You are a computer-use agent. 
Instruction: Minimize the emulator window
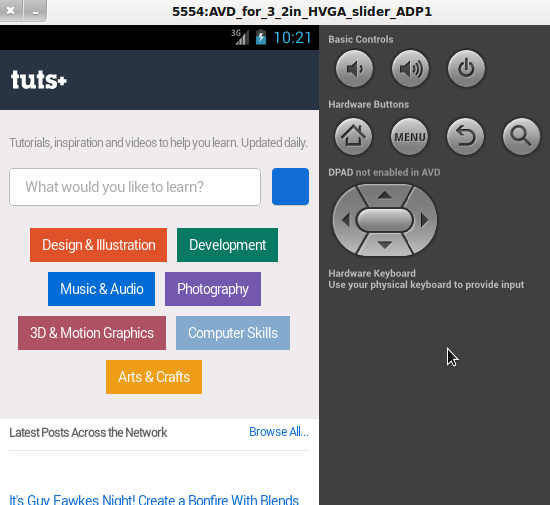click(35, 11)
